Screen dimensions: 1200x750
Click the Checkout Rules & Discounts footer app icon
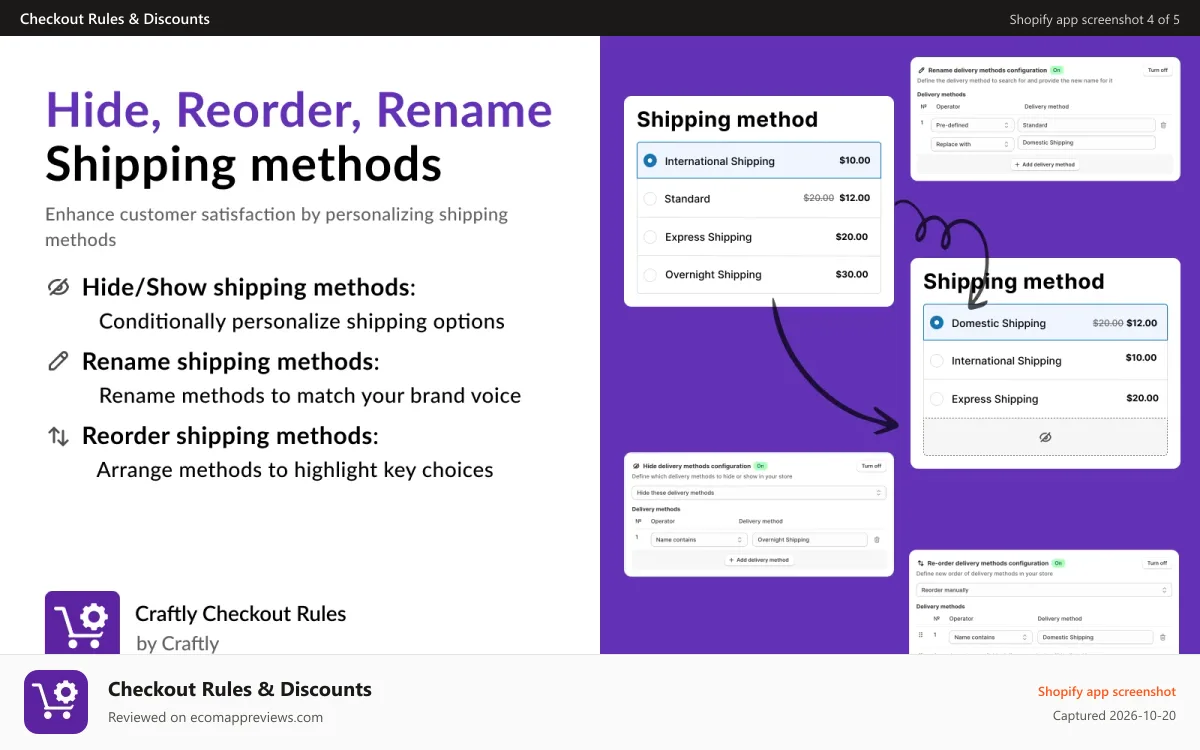[x=56, y=702]
